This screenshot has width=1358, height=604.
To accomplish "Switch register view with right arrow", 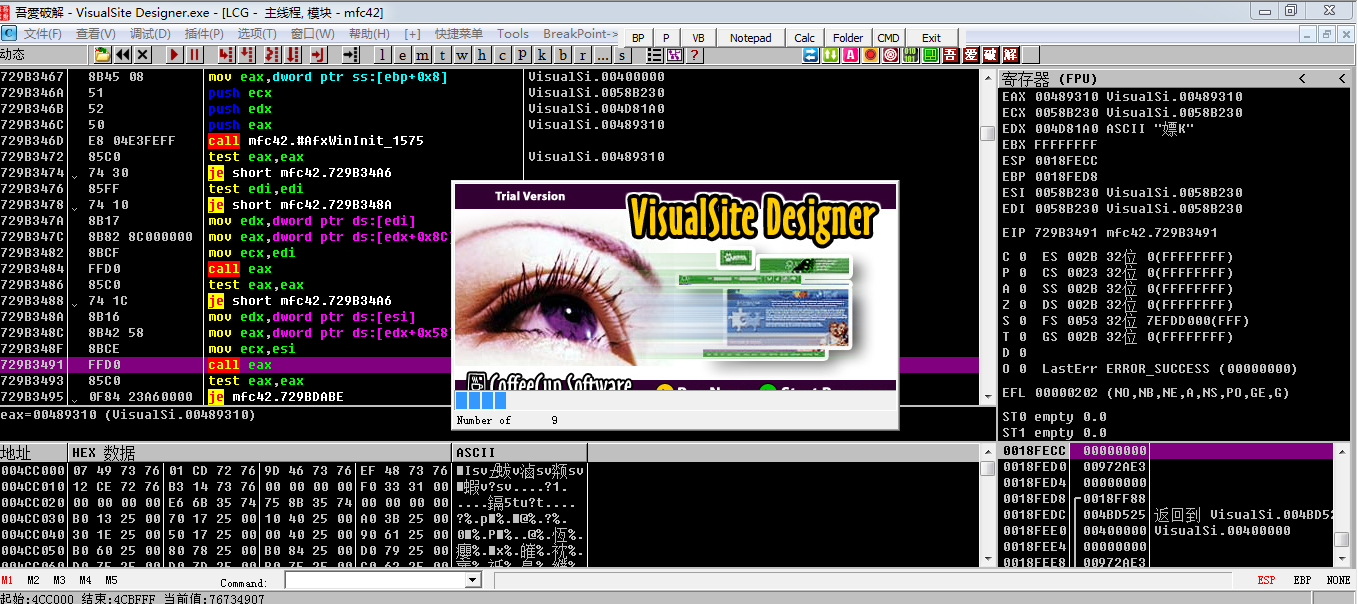I will coord(1342,78).
